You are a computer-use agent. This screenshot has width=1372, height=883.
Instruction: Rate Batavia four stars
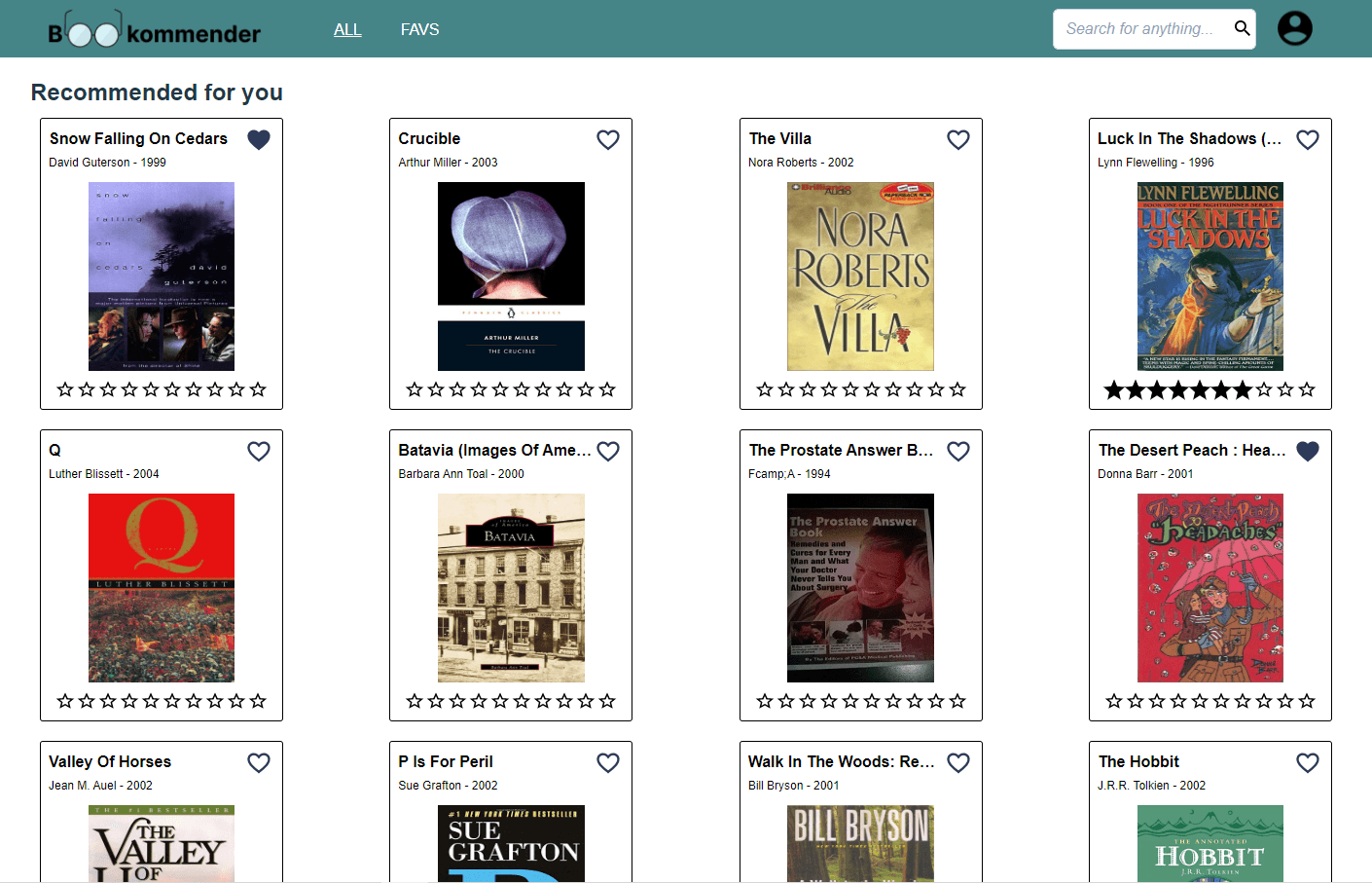coord(479,701)
